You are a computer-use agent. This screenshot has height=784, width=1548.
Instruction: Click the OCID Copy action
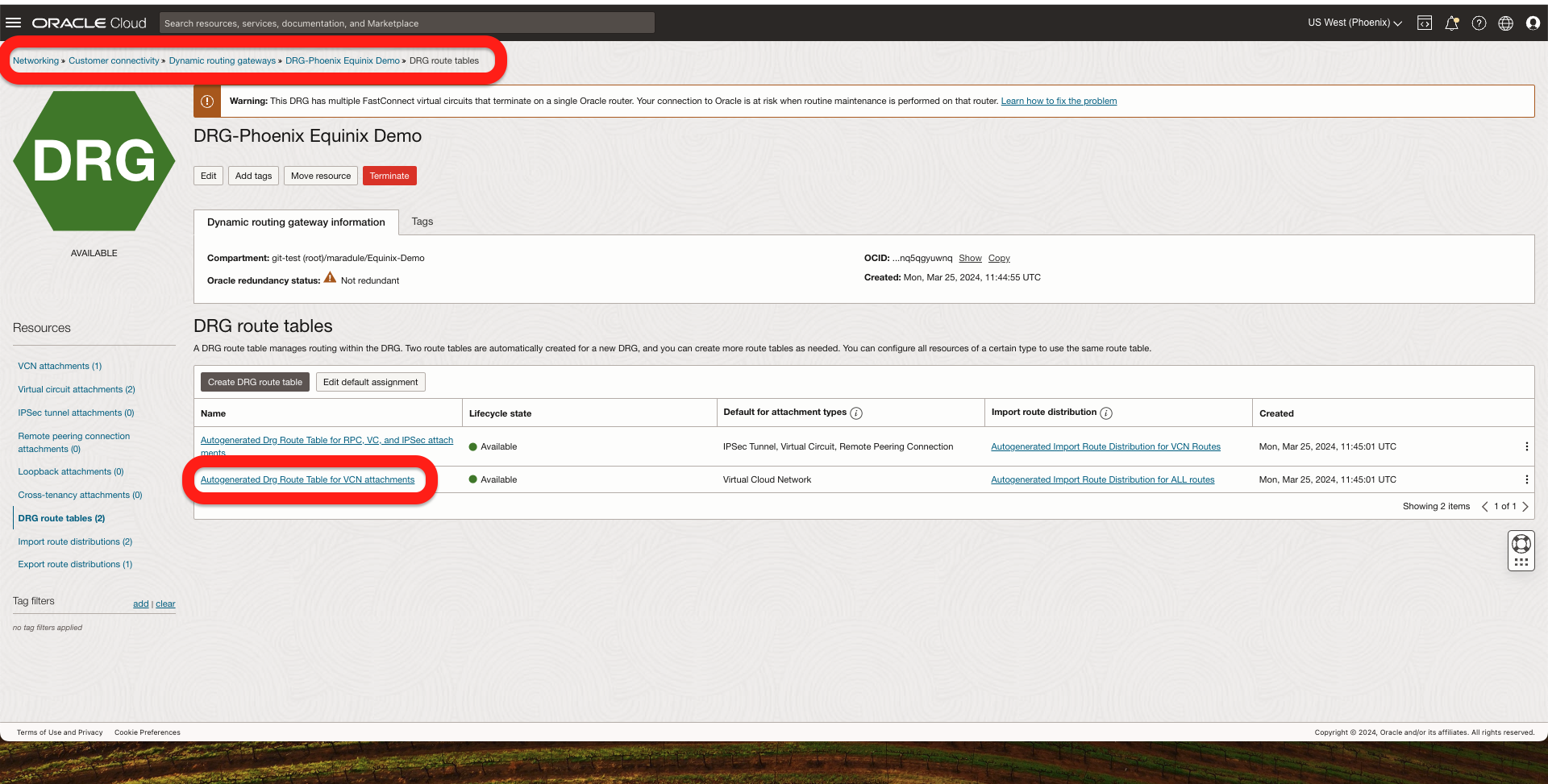point(998,258)
